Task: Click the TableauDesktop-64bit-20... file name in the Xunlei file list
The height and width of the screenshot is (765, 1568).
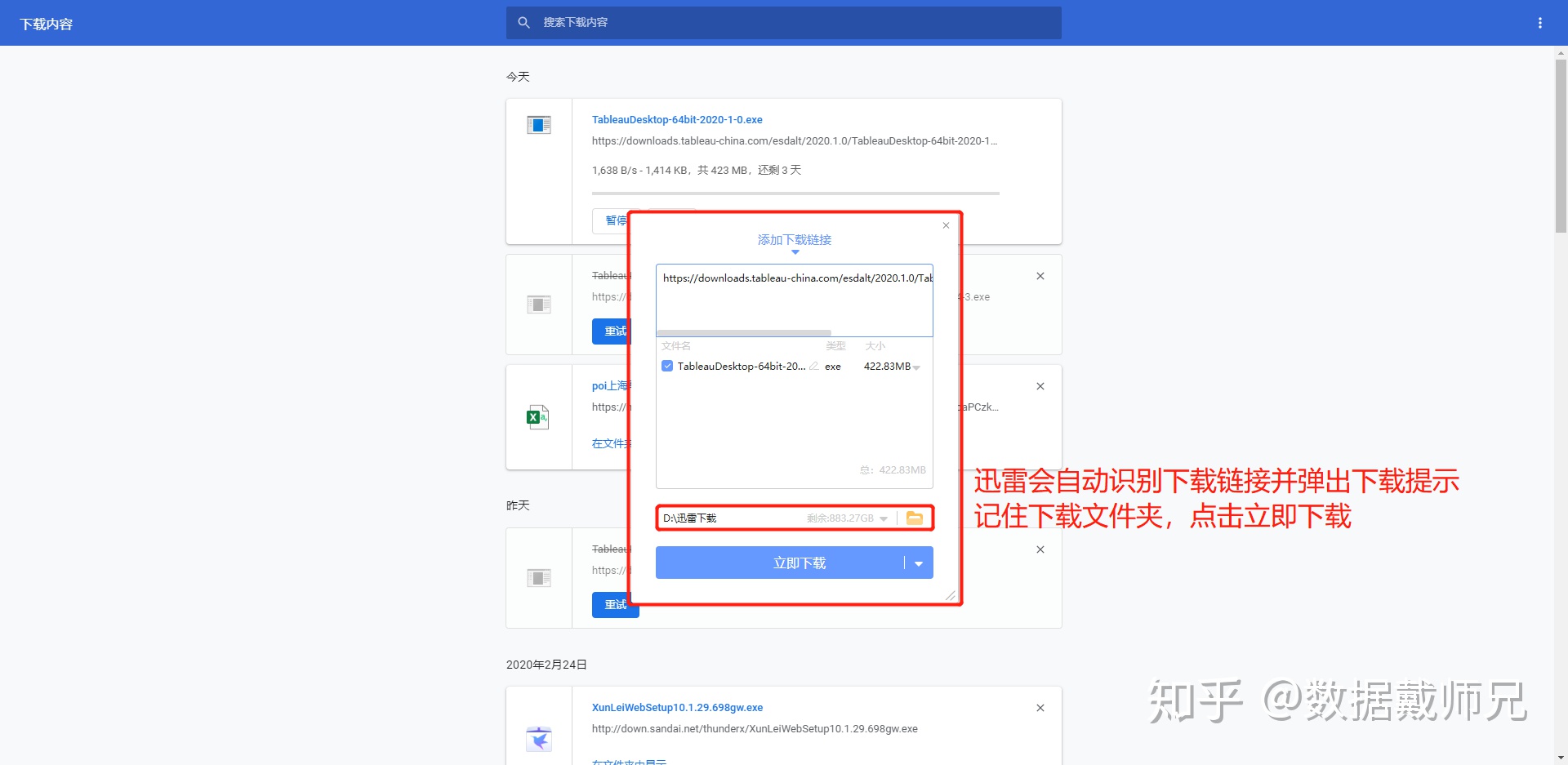Action: 742,367
